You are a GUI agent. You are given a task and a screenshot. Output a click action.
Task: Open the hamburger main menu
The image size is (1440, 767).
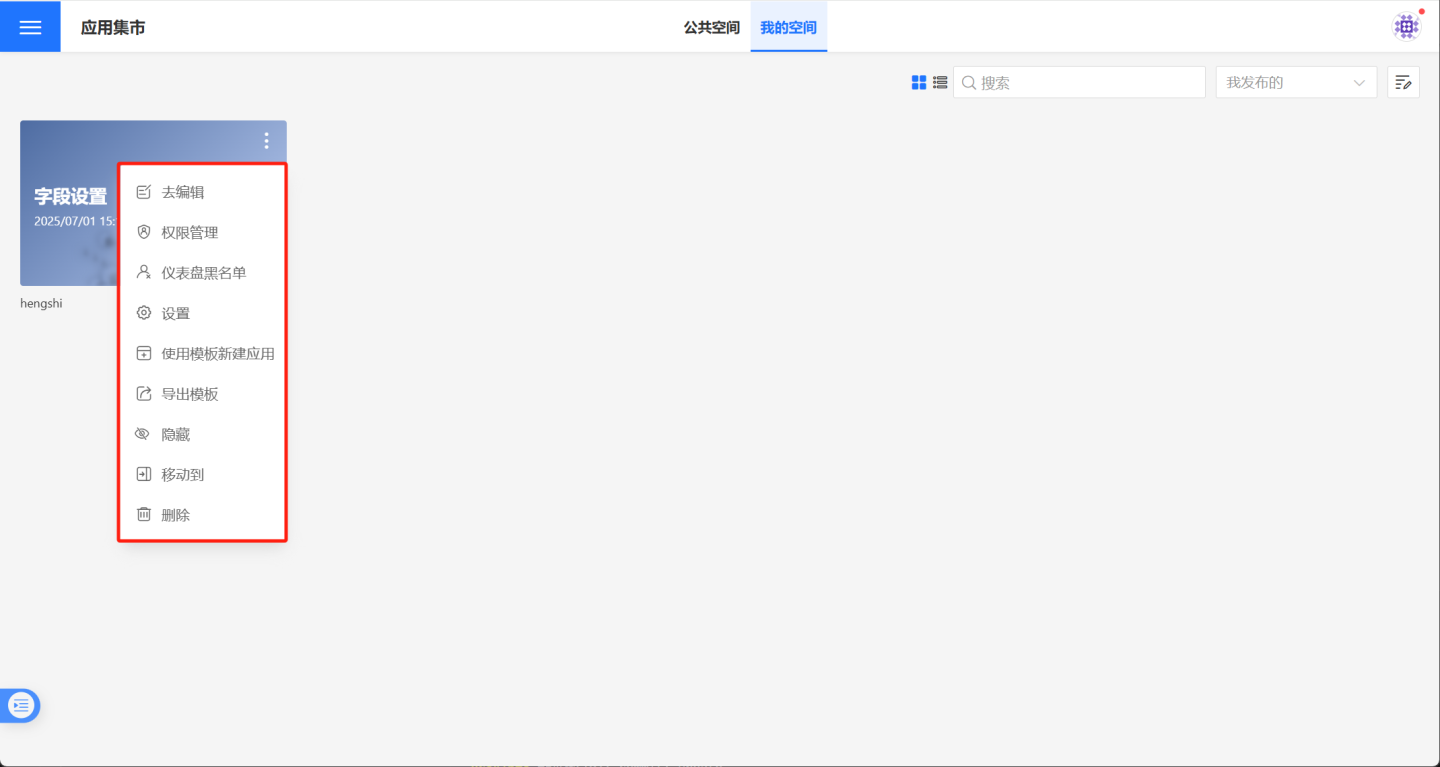pos(30,27)
